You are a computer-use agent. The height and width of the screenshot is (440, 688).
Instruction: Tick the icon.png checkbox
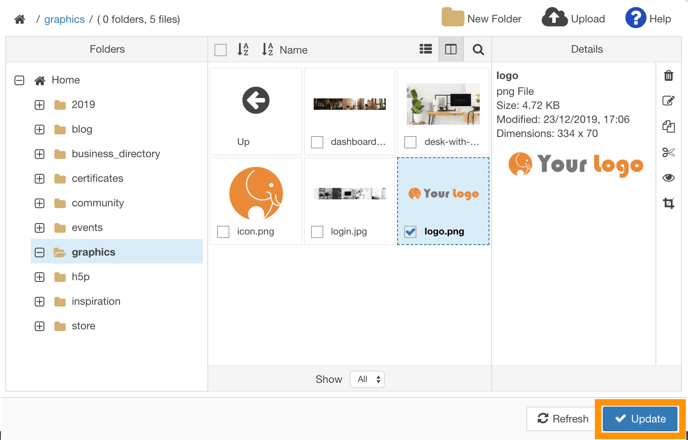(x=224, y=232)
